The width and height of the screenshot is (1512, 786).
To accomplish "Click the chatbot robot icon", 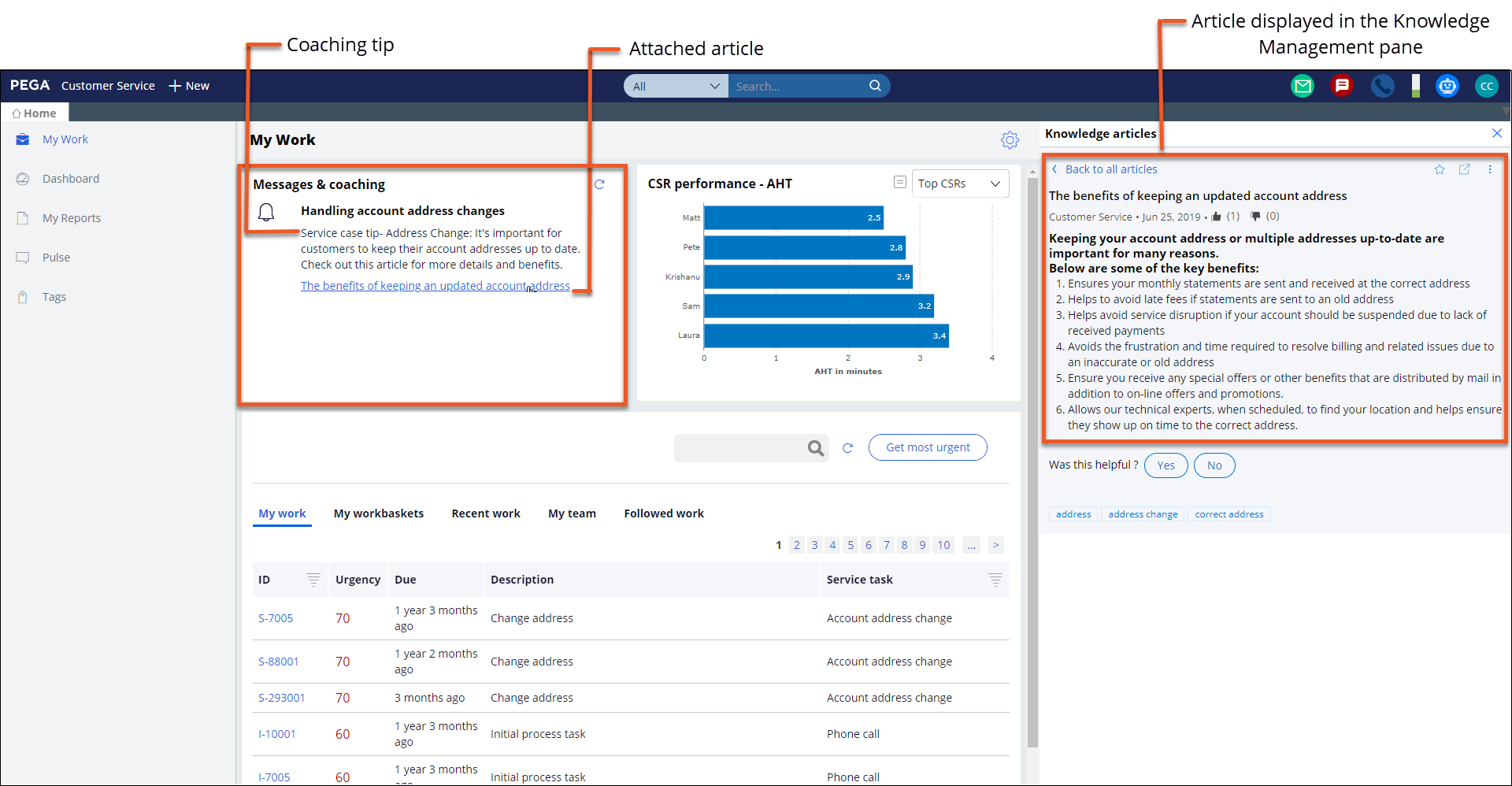I will 1447,86.
